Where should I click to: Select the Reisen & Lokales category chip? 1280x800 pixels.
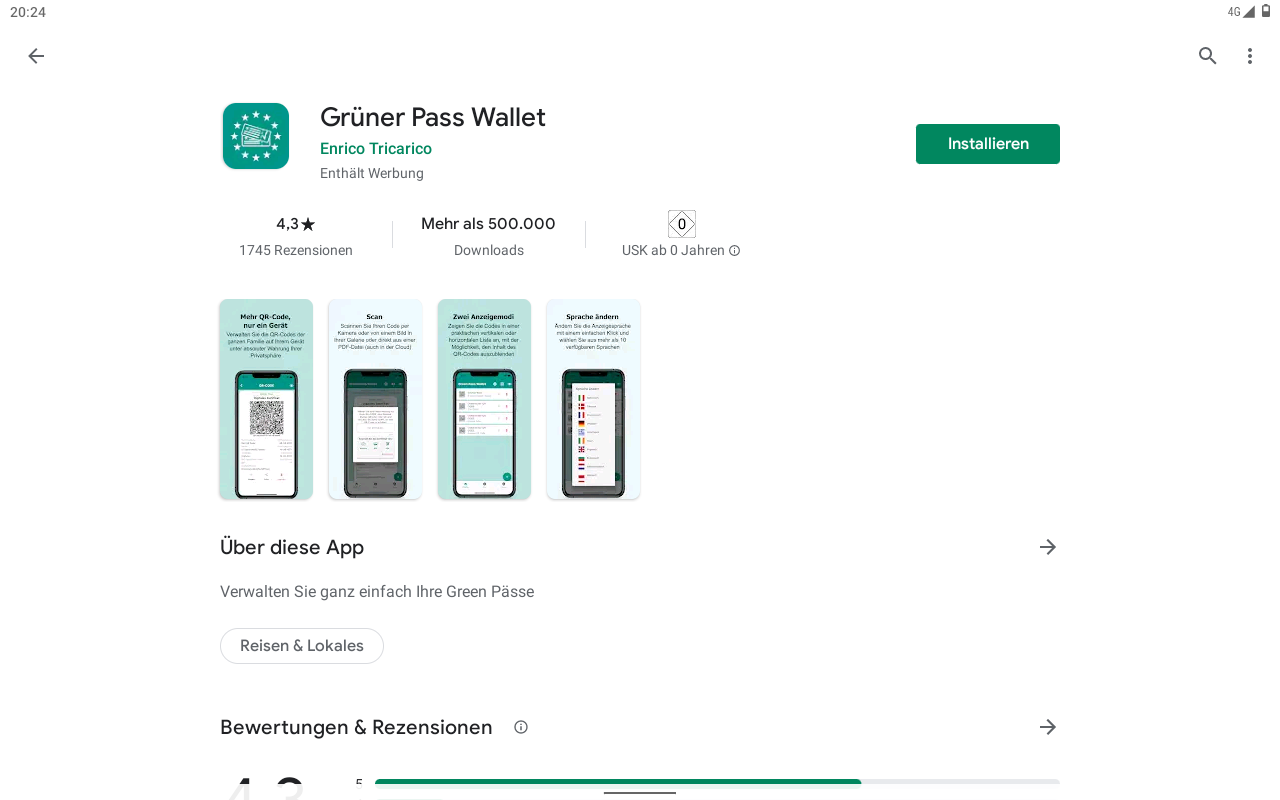pos(302,646)
